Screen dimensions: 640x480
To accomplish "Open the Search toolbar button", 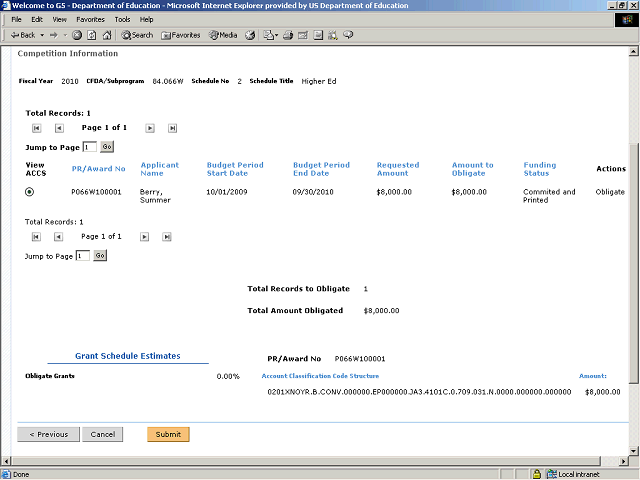I will point(137,36).
